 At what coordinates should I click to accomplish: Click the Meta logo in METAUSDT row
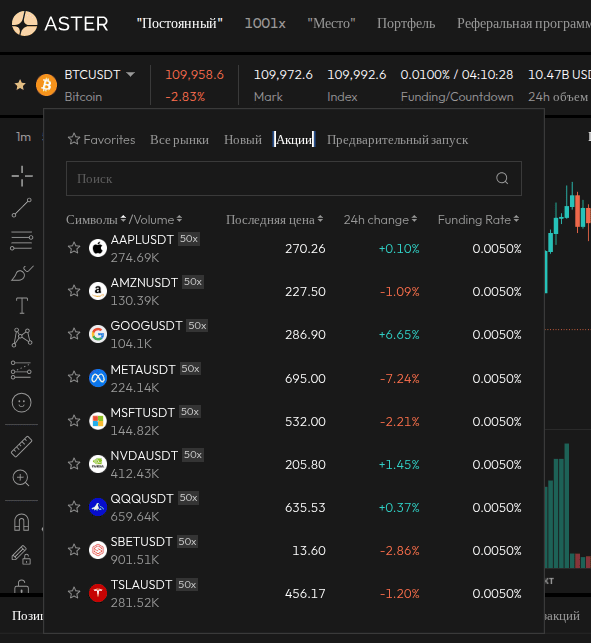pos(98,378)
